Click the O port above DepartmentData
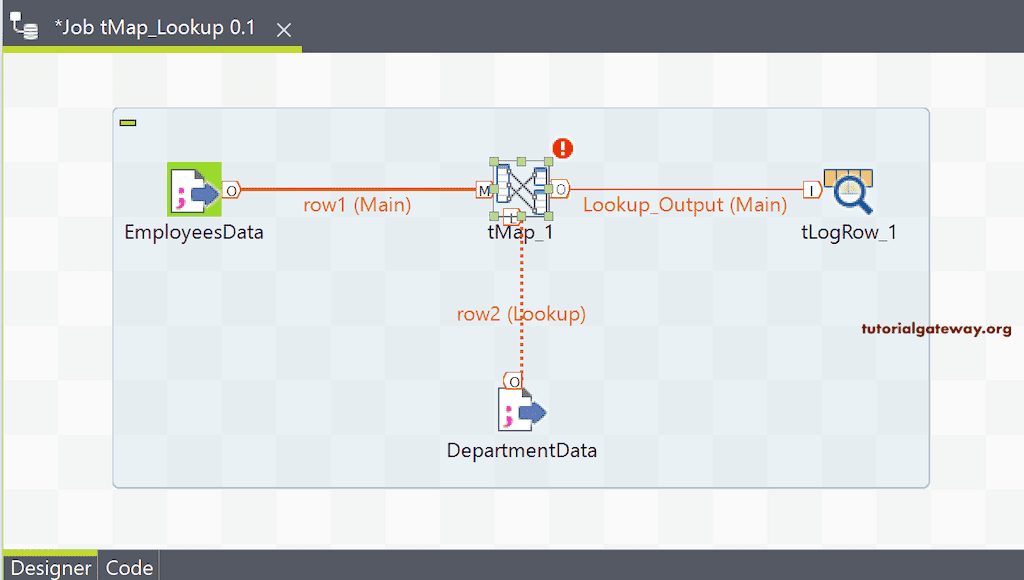Viewport: 1024px width, 580px height. point(514,381)
